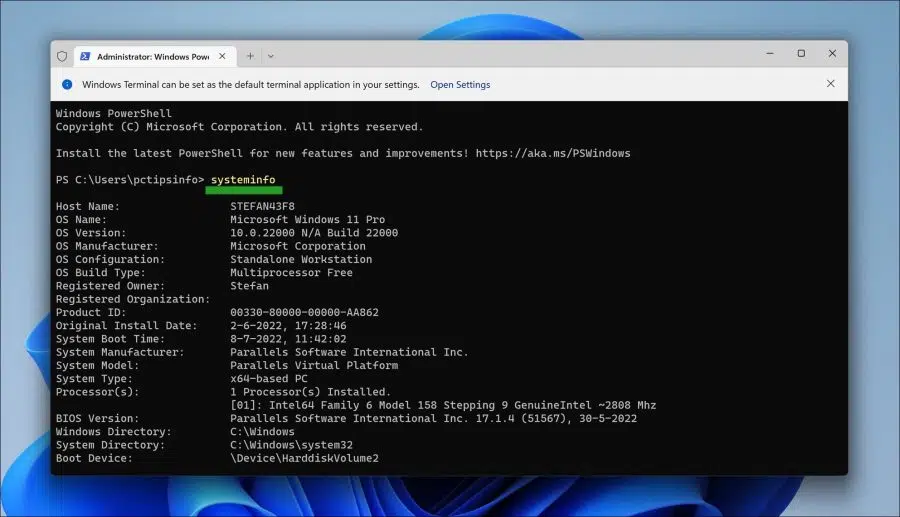Click 'Parallels Virtual Platform' value

click(314, 365)
